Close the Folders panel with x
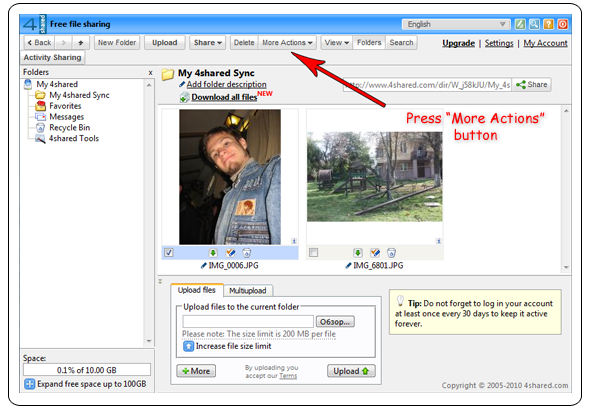 (150, 73)
